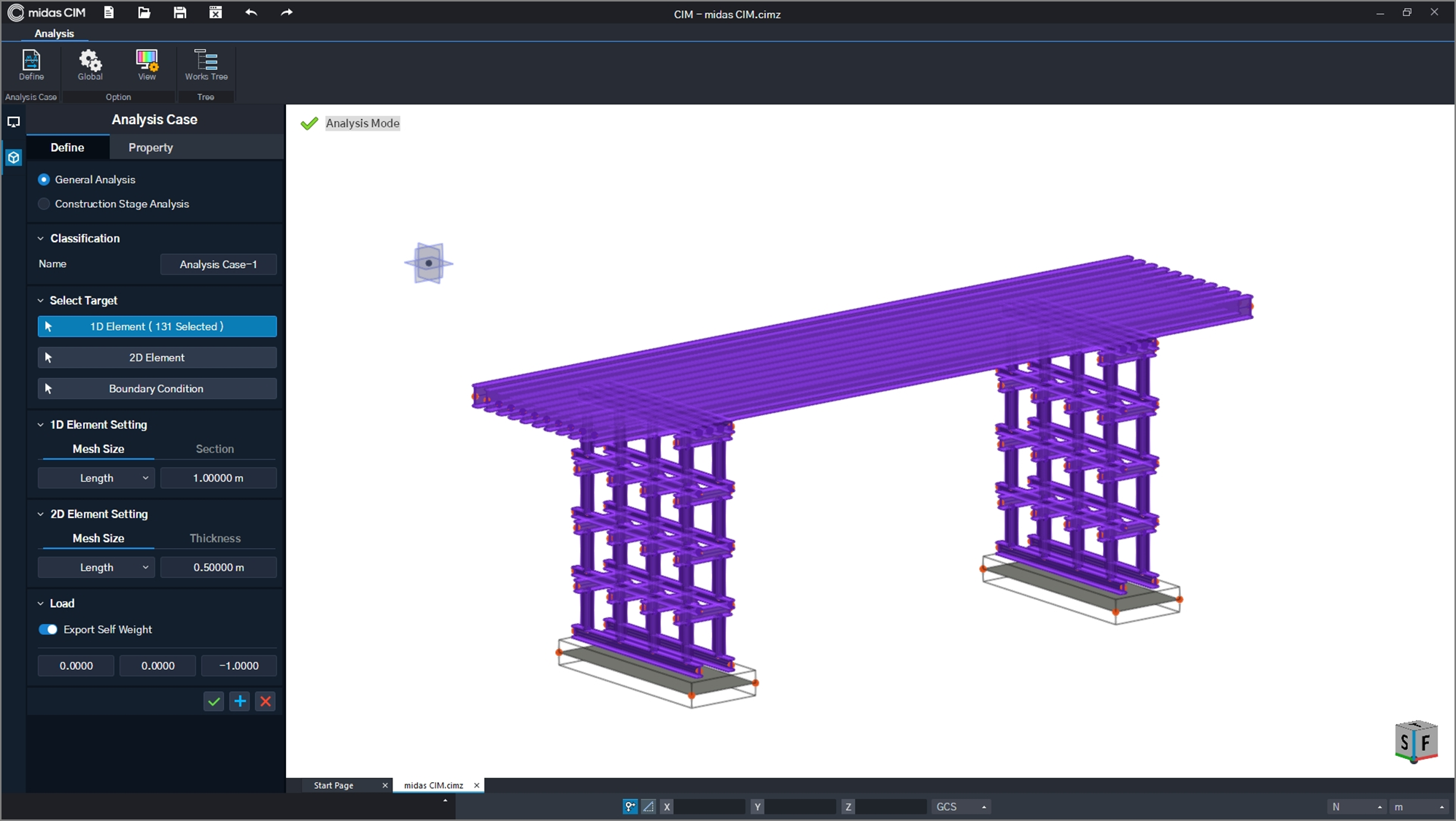1456x821 pixels.
Task: Click the Y coordinate input field
Action: [800, 806]
